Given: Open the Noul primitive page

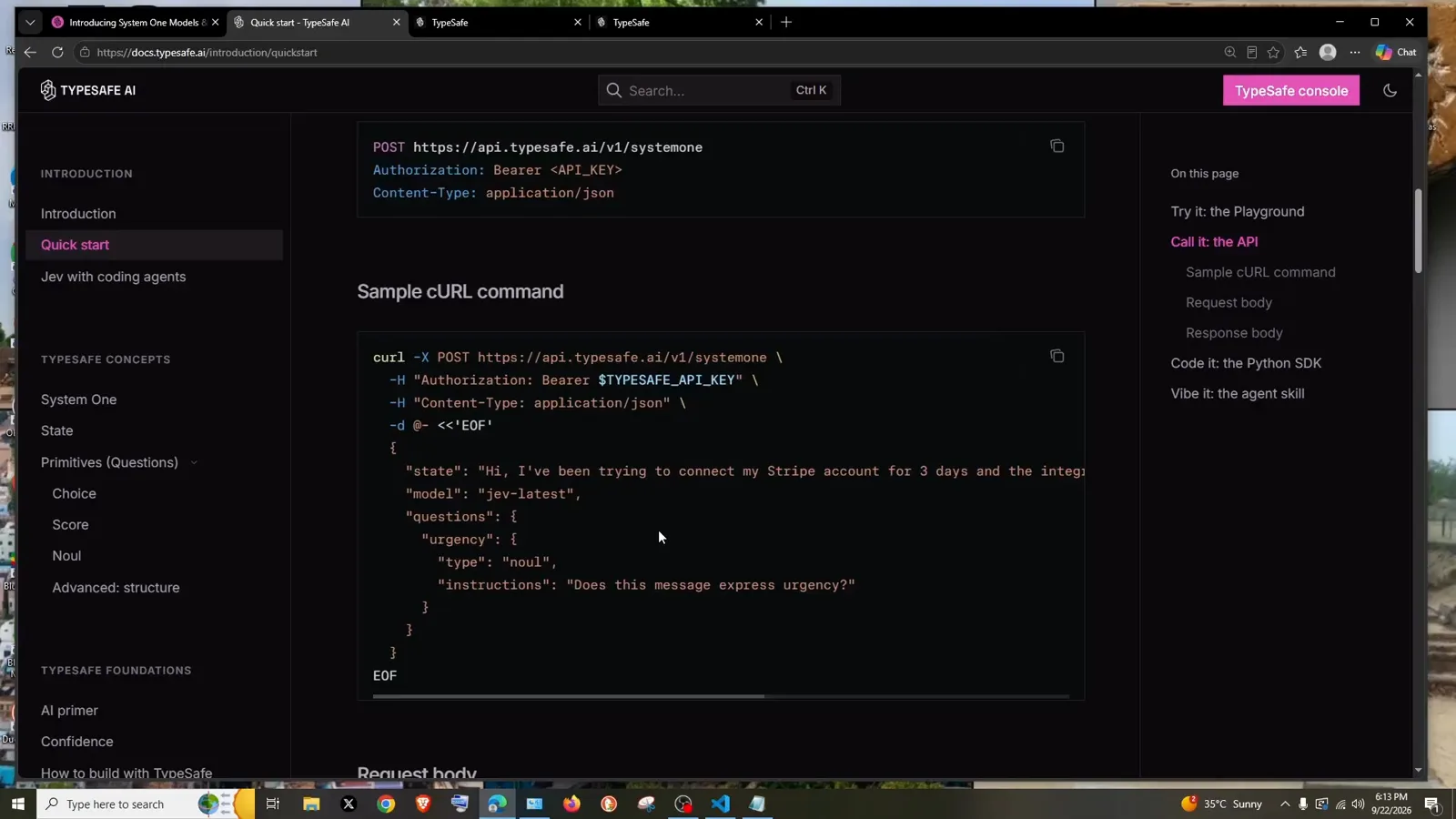Looking at the screenshot, I should tap(66, 555).
